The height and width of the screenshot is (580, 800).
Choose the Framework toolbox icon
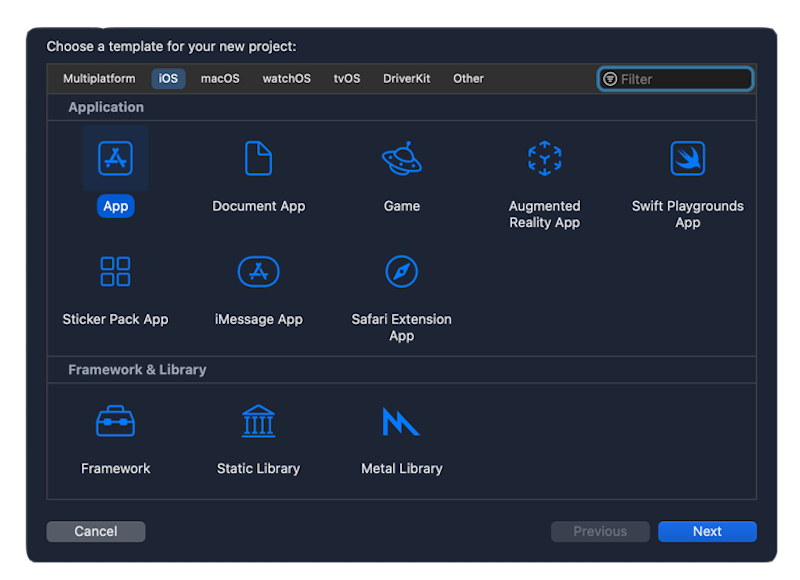pyautogui.click(x=115, y=421)
